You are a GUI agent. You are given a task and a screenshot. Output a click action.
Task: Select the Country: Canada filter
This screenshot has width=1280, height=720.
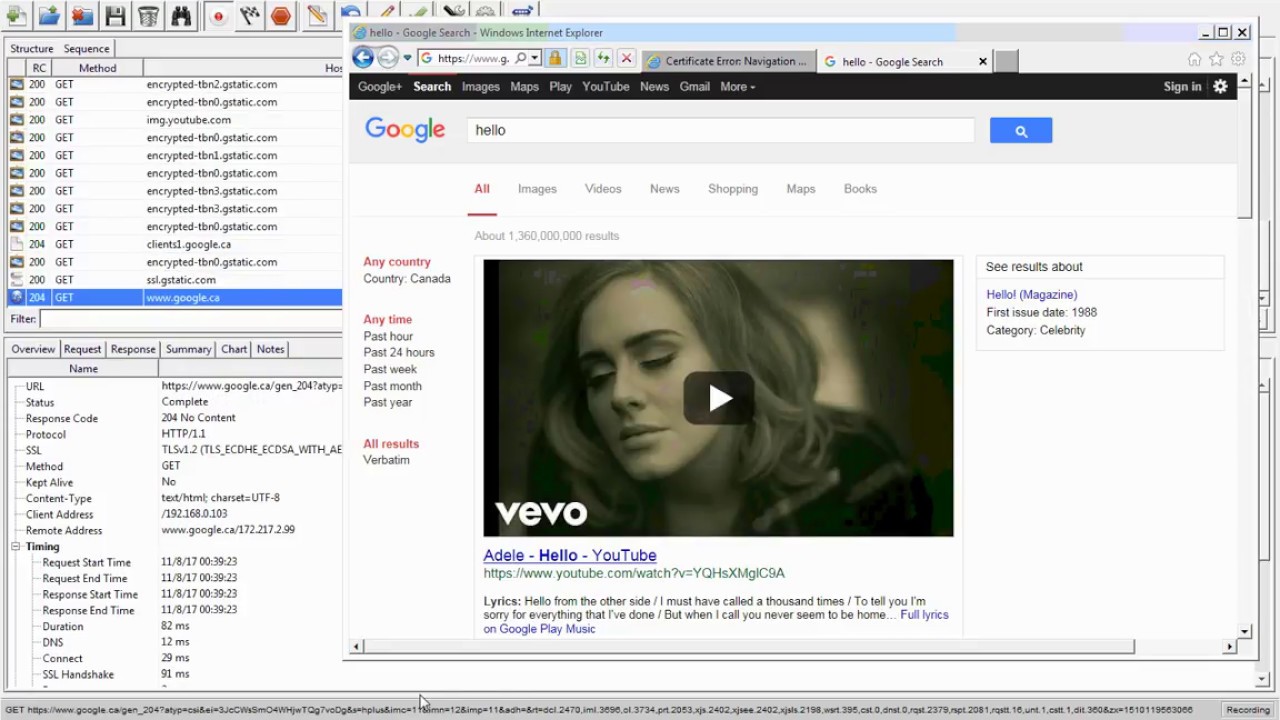click(x=407, y=279)
